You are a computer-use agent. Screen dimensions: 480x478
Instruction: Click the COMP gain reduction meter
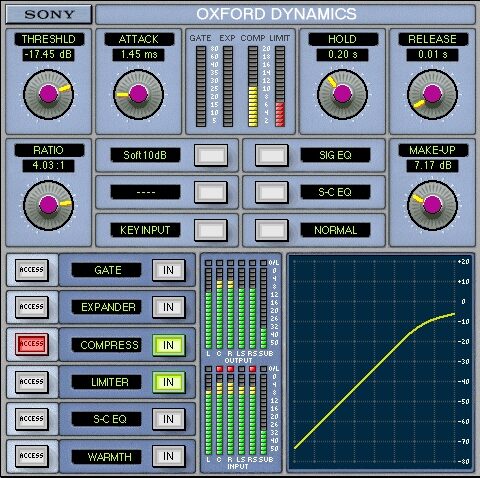pyautogui.click(x=253, y=87)
